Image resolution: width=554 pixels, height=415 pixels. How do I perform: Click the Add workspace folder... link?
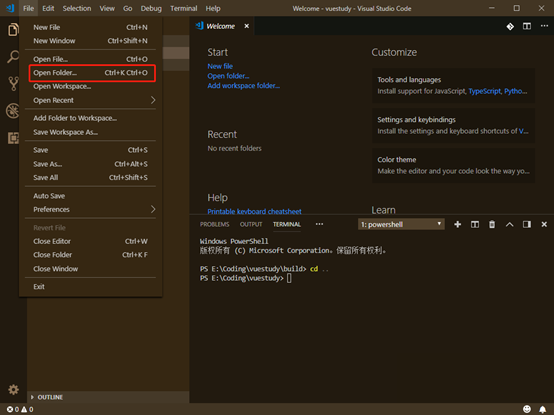[243, 86]
